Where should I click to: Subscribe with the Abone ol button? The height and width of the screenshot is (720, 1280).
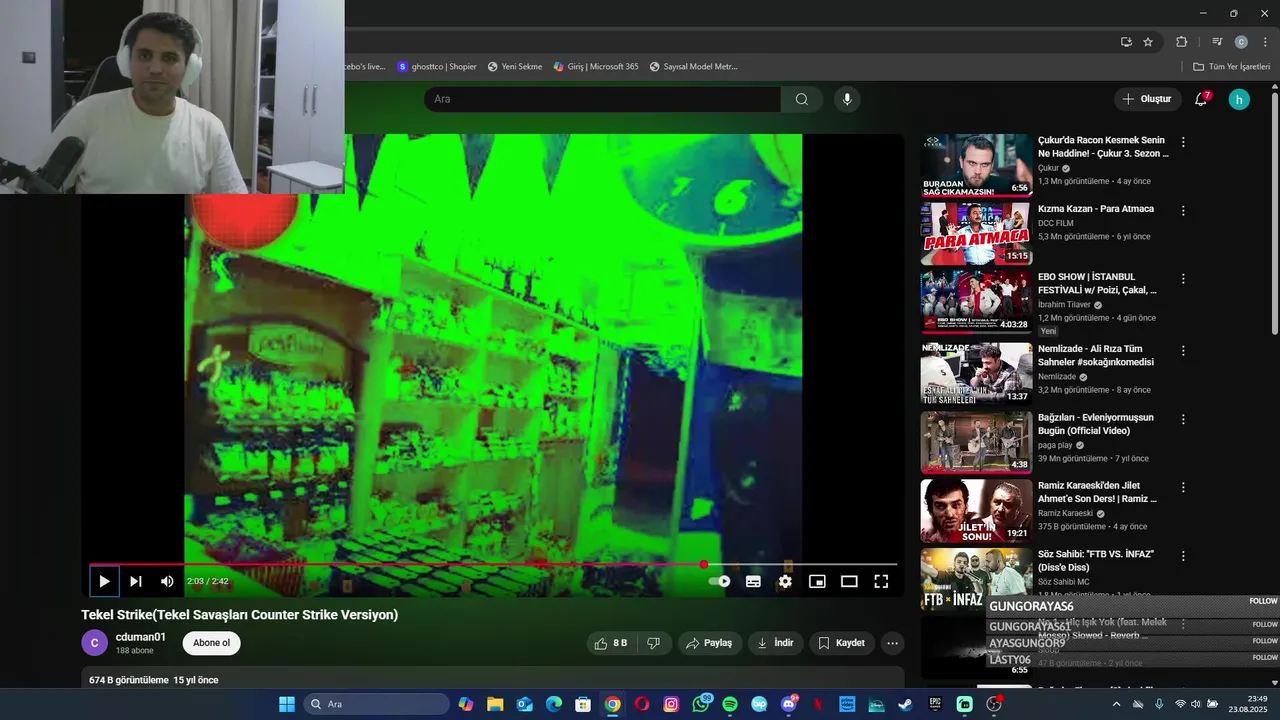[x=211, y=643]
